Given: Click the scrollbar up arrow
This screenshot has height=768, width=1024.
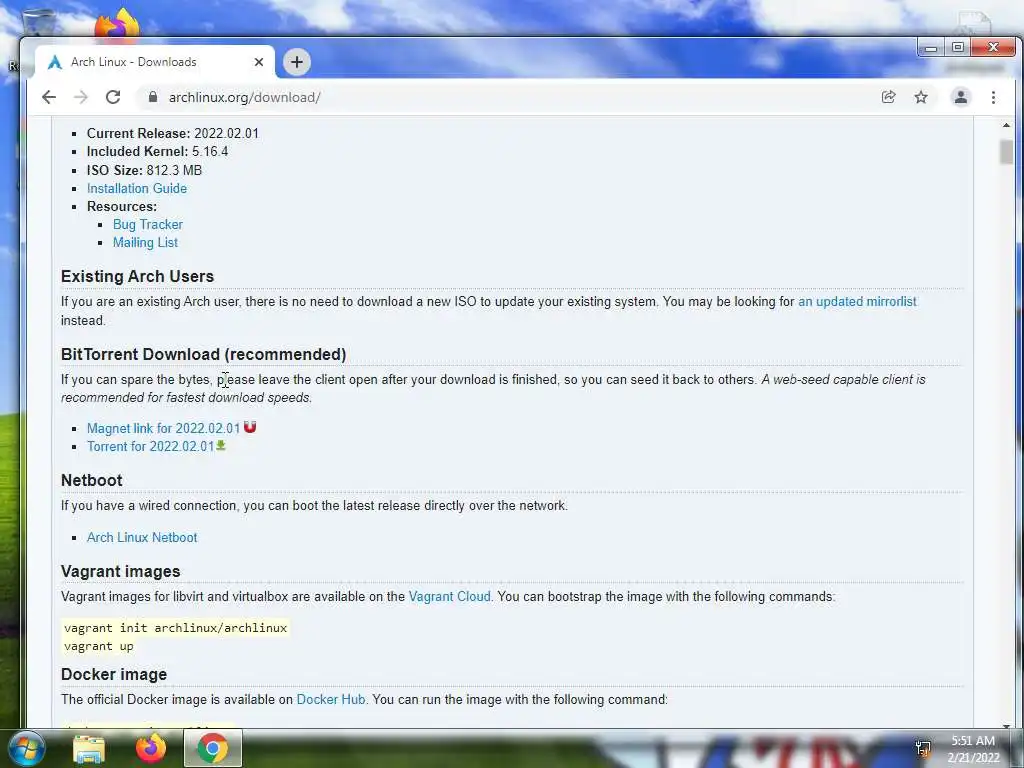Looking at the screenshot, I should pyautogui.click(x=1006, y=125).
